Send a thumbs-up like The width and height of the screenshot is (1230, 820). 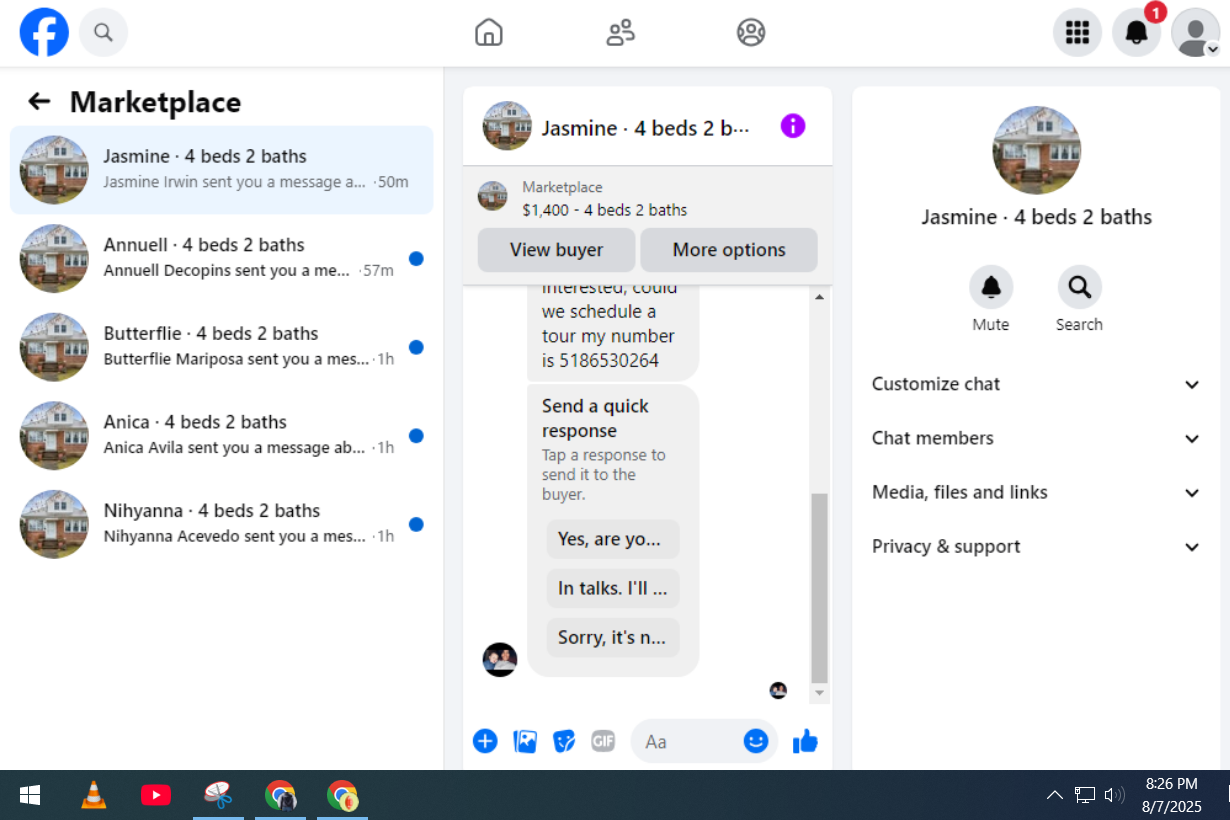point(805,741)
